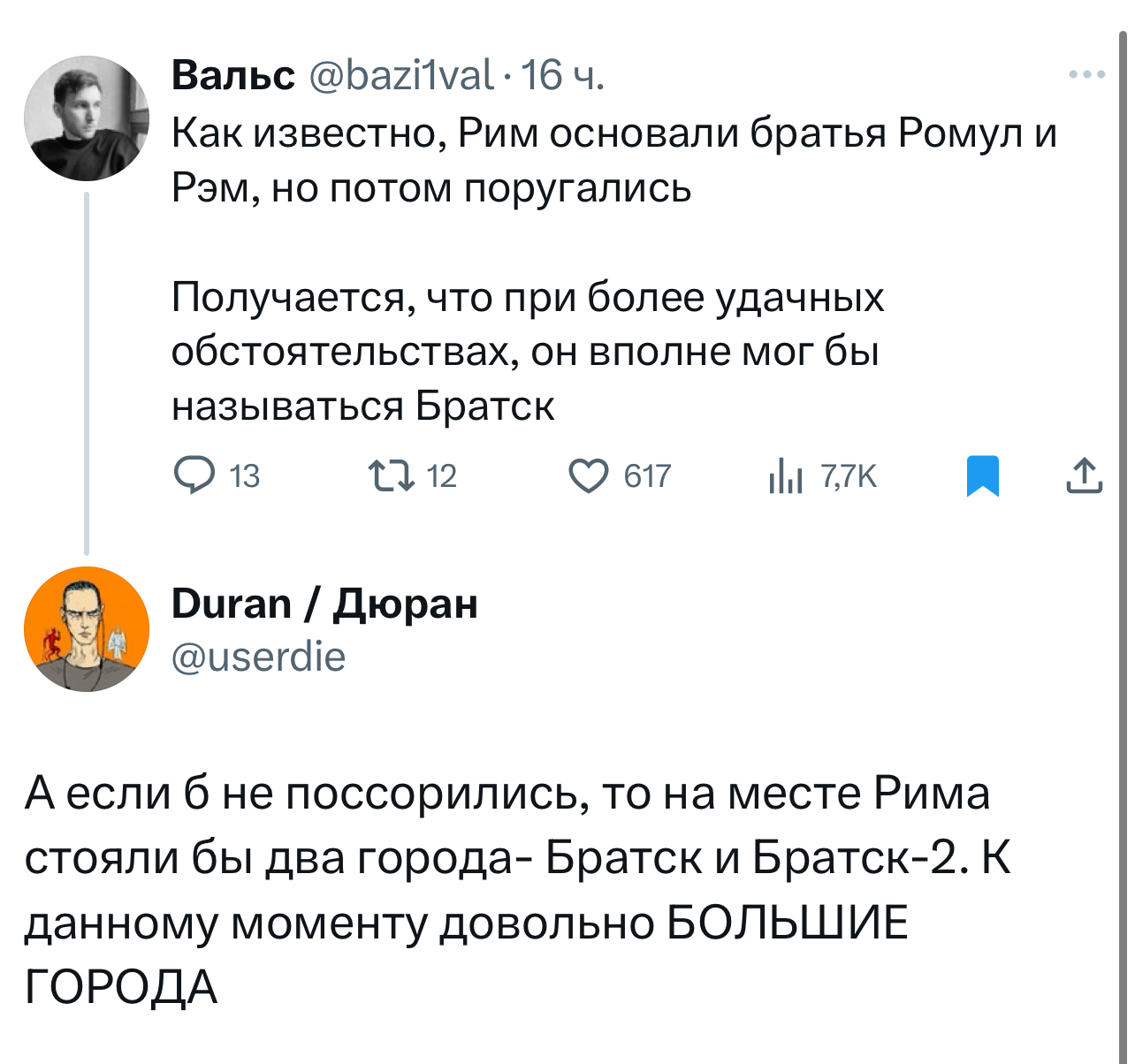Click the Duran / Дюран display name
1135x1064 pixels.
(324, 604)
